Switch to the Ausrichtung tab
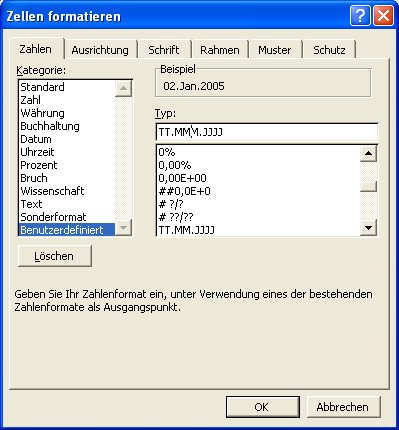Viewport: 399px width, 430px height. (x=100, y=50)
